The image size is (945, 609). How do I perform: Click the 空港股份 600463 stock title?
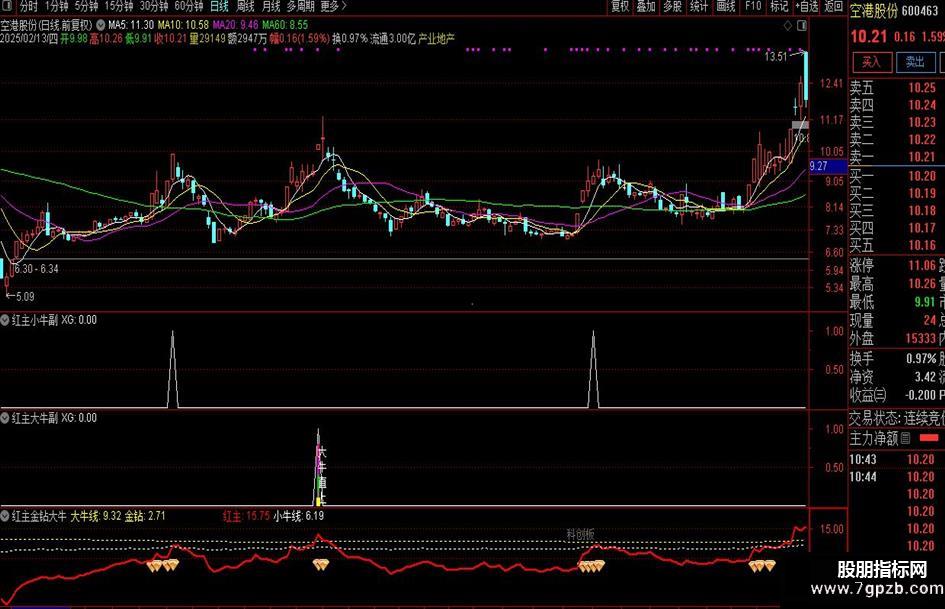coord(894,11)
